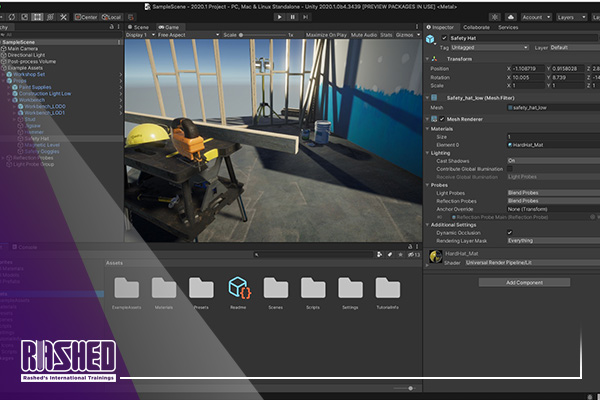Switch to the Scene tab
The height and width of the screenshot is (400, 600).
(138, 27)
